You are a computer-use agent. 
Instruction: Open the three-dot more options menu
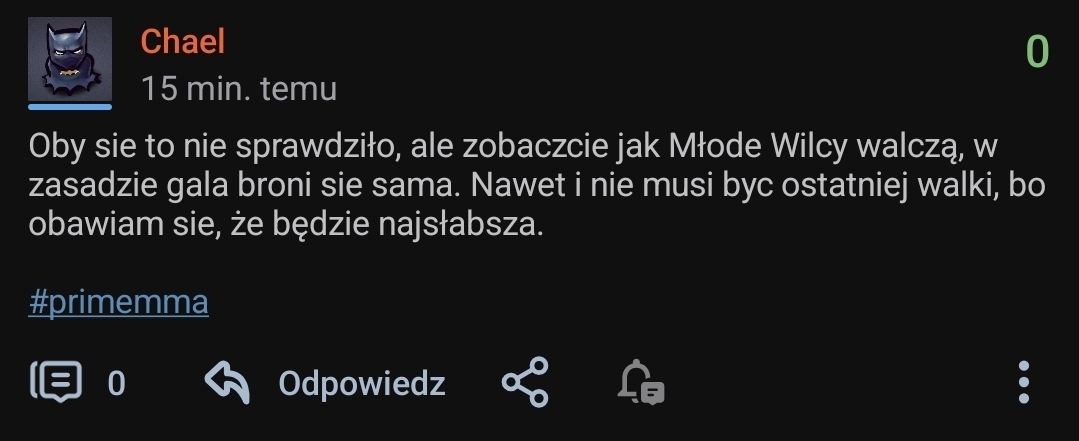(x=1024, y=382)
